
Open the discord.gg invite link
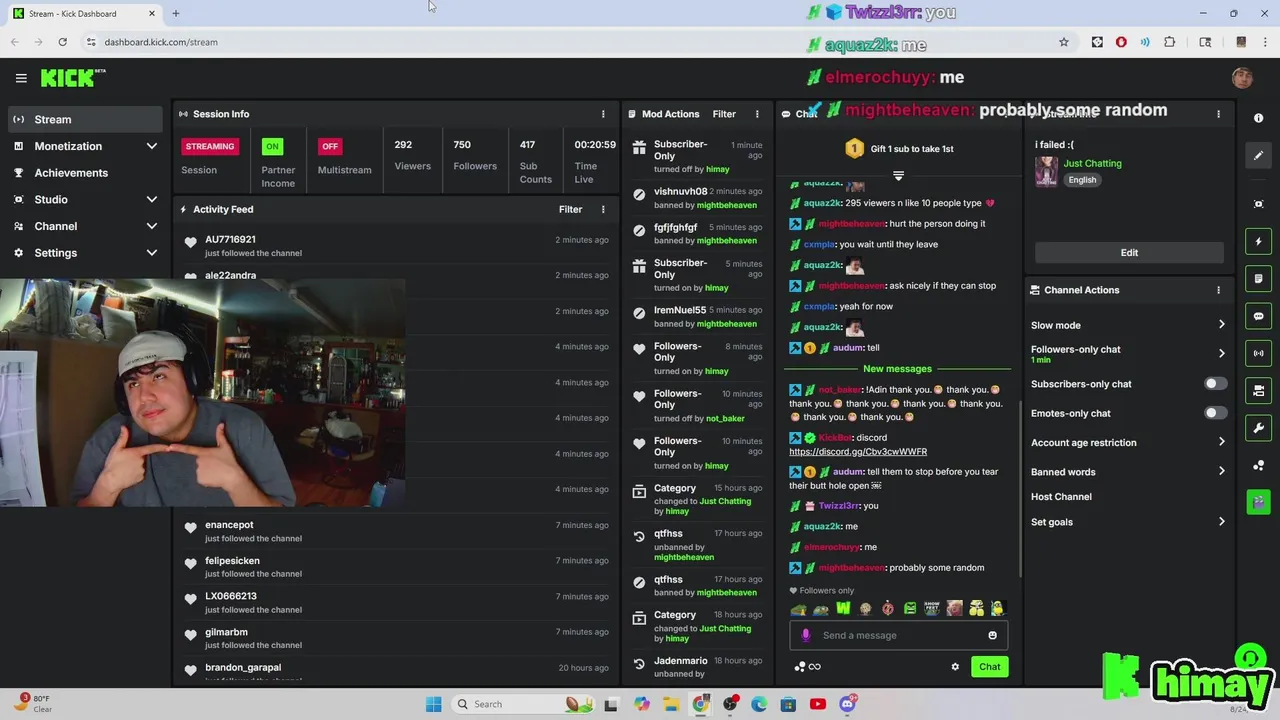click(x=858, y=452)
